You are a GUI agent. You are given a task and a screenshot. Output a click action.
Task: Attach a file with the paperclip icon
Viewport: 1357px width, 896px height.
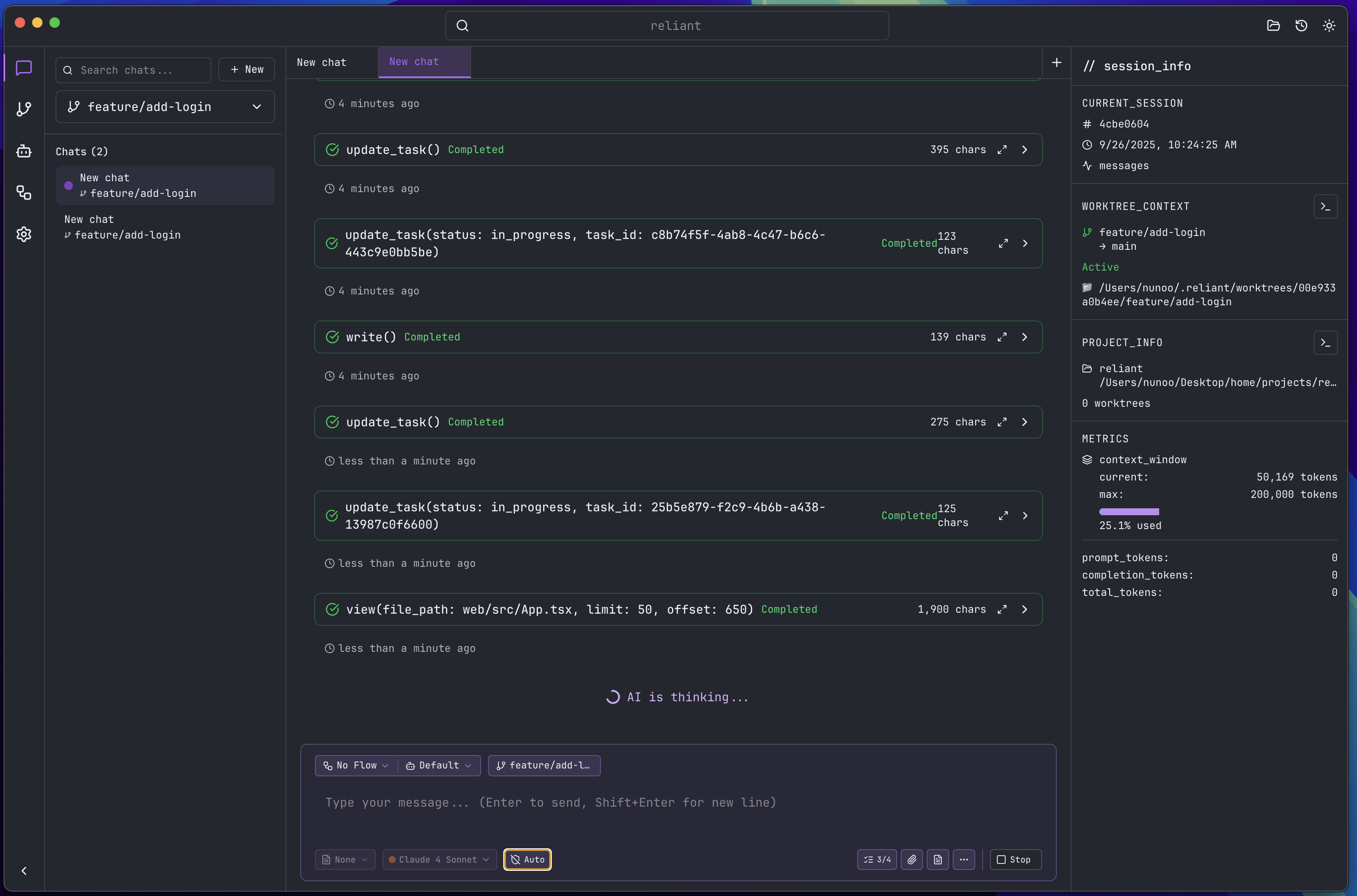[912, 860]
